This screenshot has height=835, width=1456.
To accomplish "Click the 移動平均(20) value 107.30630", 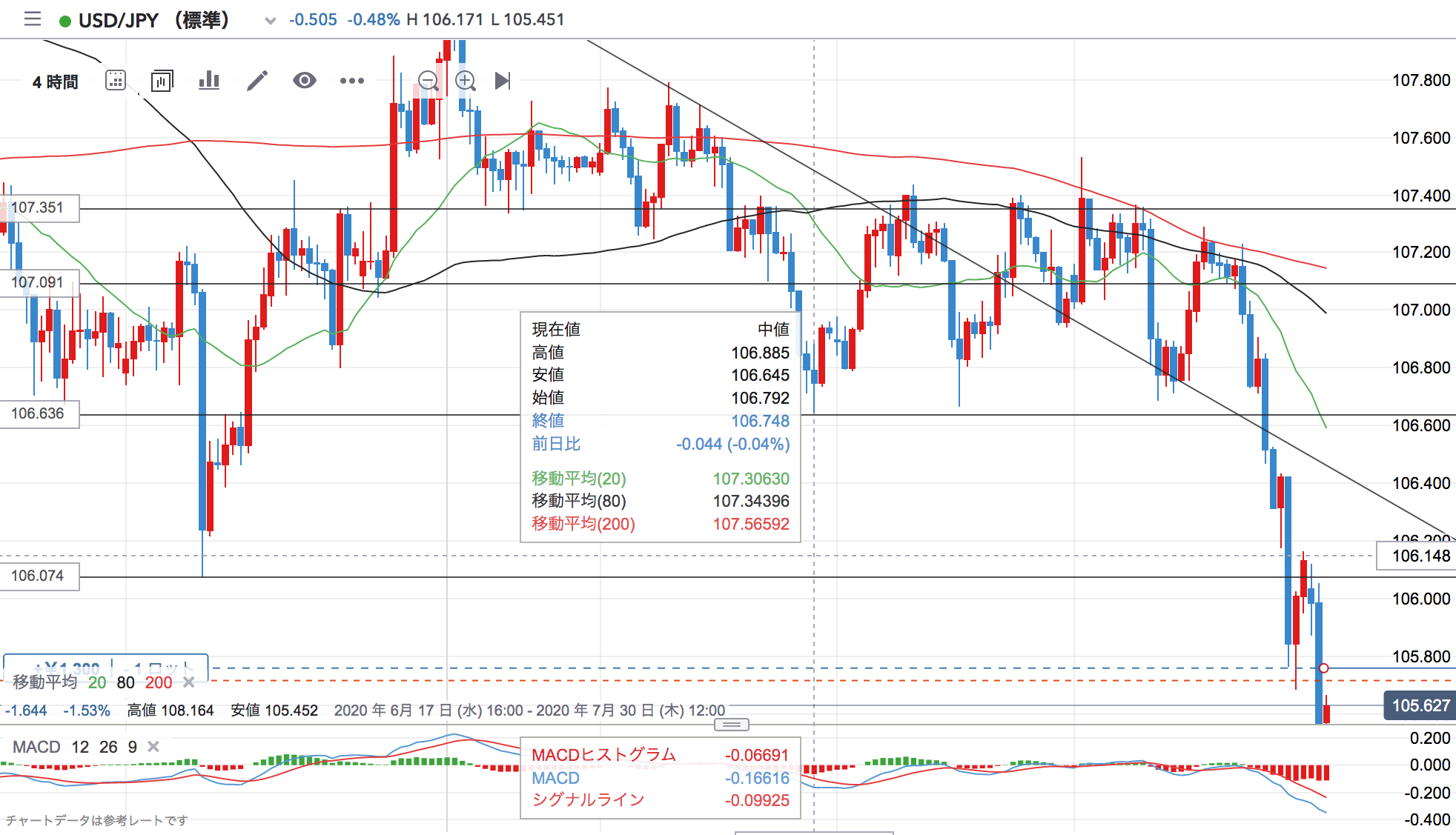I will tap(751, 479).
